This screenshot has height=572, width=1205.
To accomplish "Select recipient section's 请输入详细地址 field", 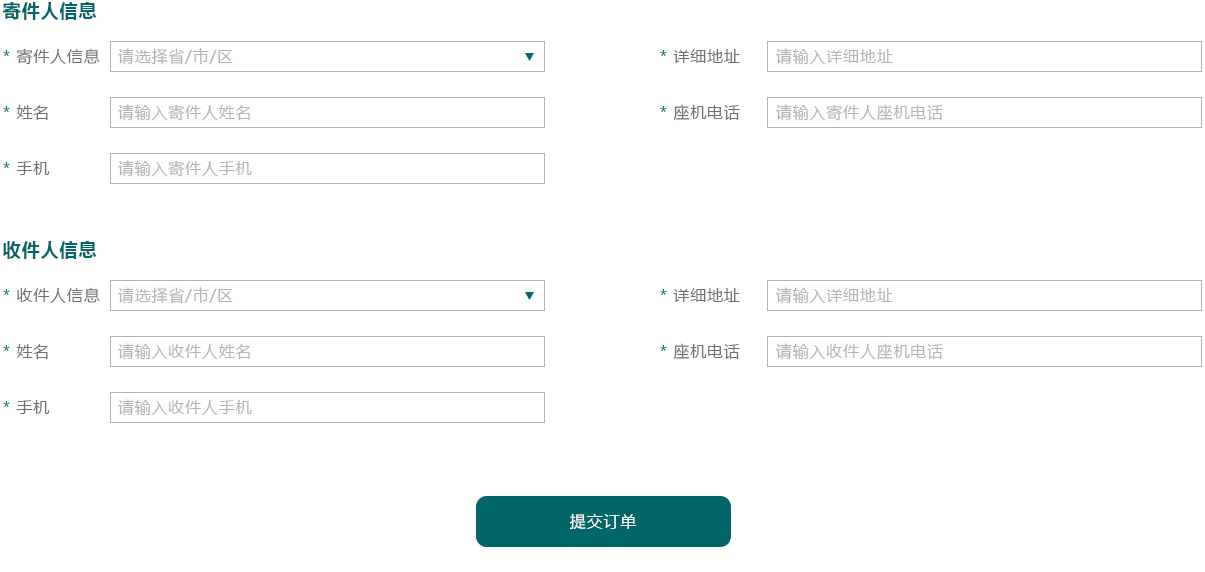I will pos(984,295).
